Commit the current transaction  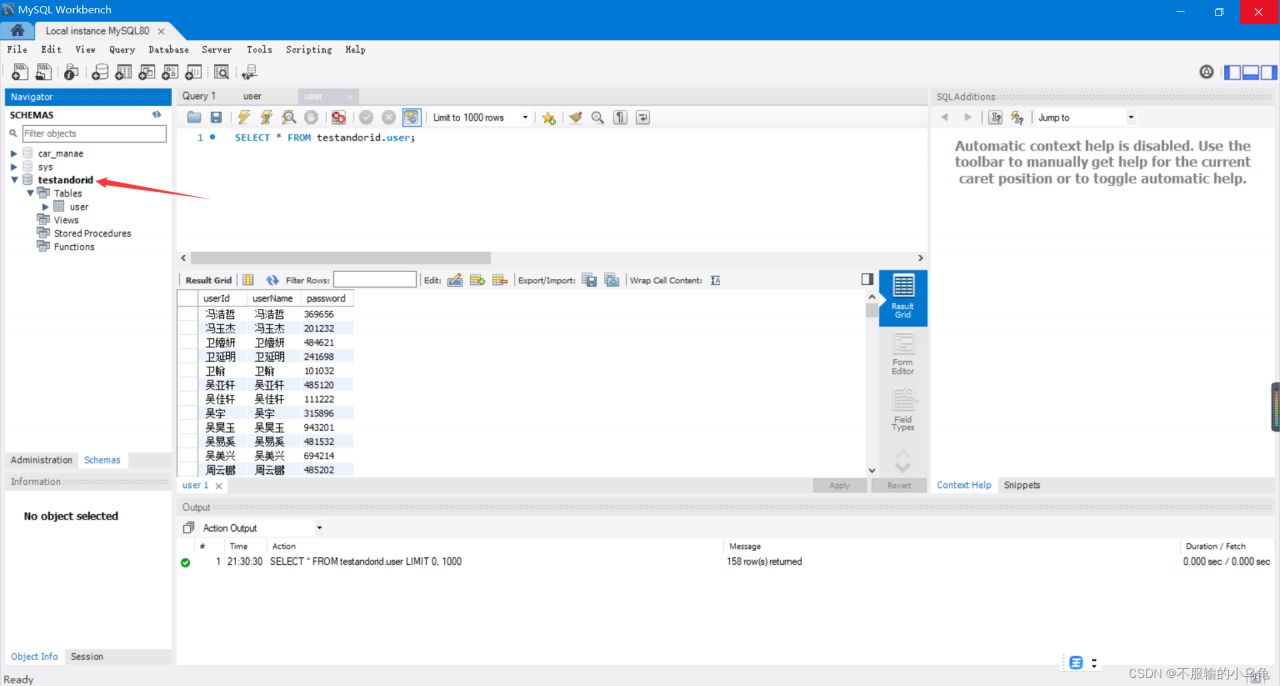(366, 118)
